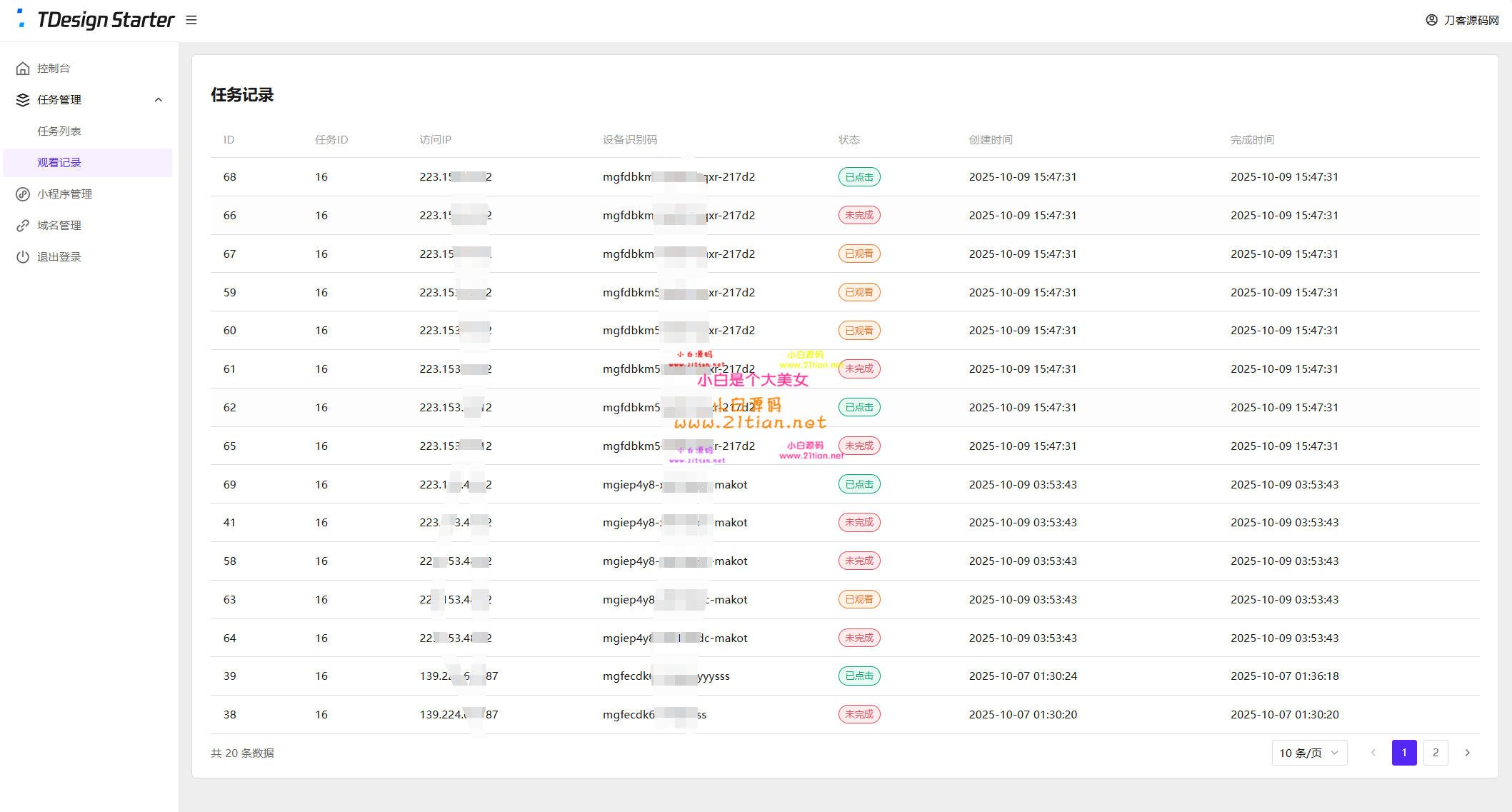Click the user avatar icon top right

(x=1431, y=20)
